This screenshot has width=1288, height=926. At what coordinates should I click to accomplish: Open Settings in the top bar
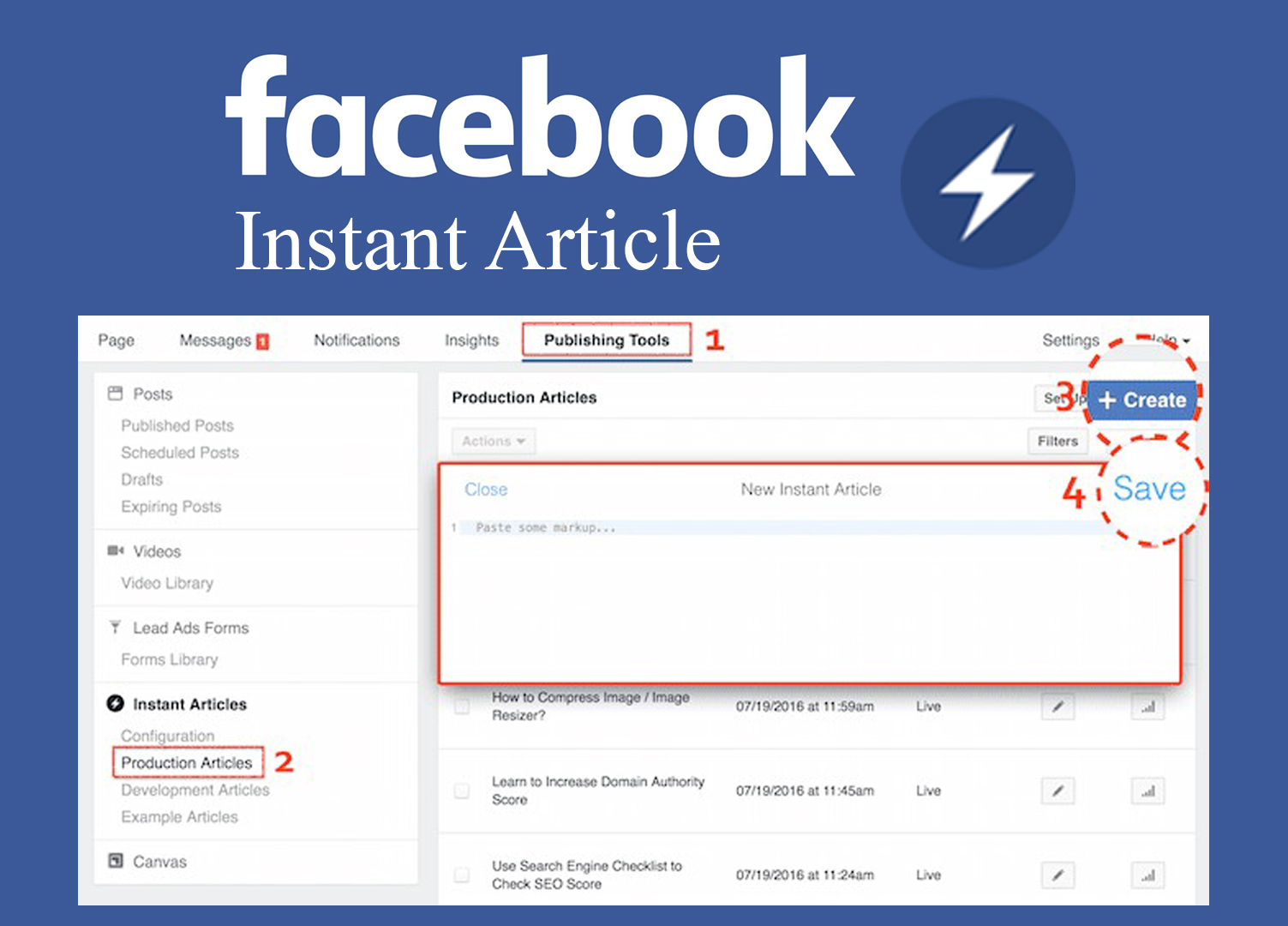click(1070, 340)
